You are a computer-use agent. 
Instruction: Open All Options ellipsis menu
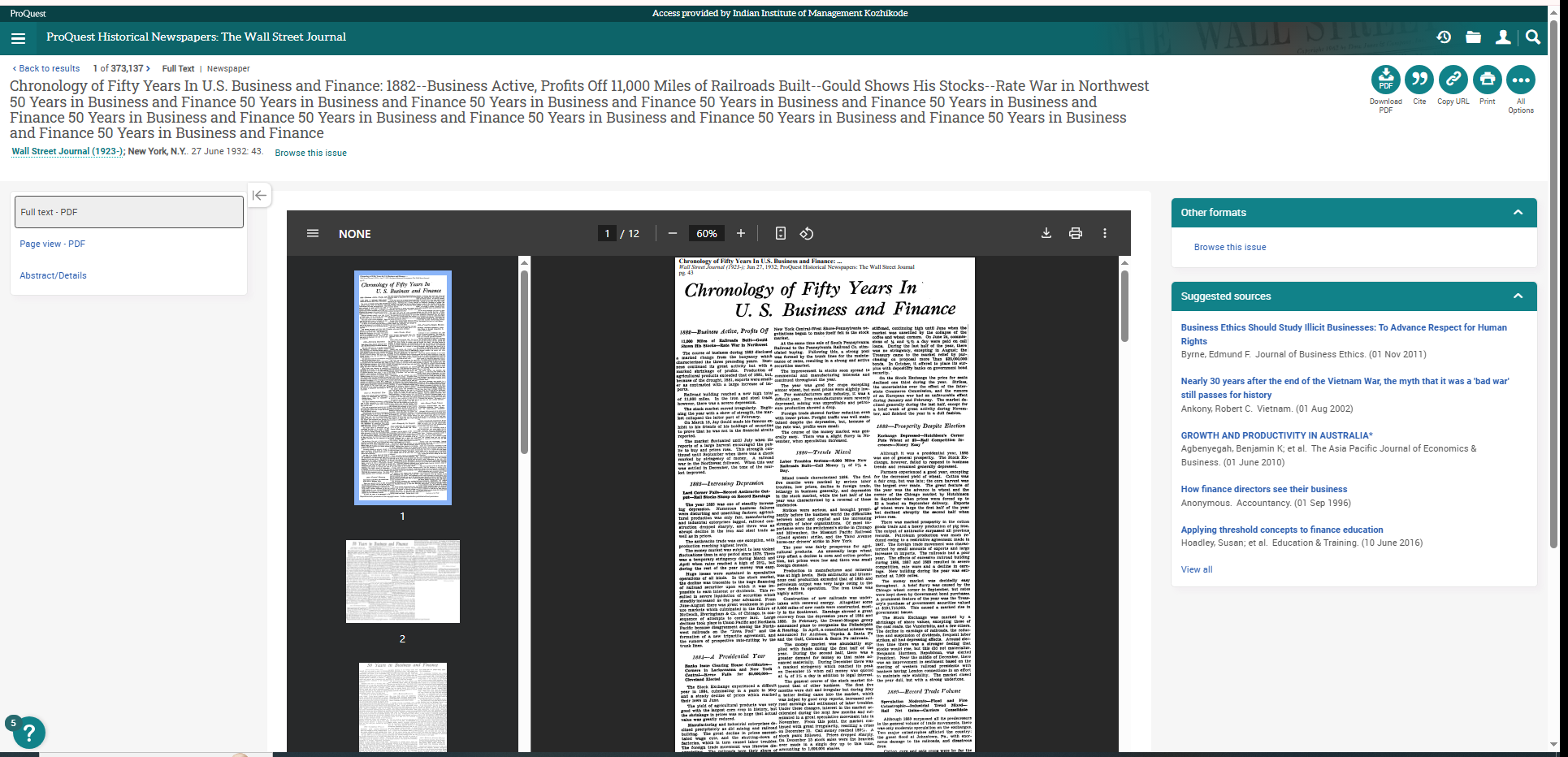[x=1521, y=80]
